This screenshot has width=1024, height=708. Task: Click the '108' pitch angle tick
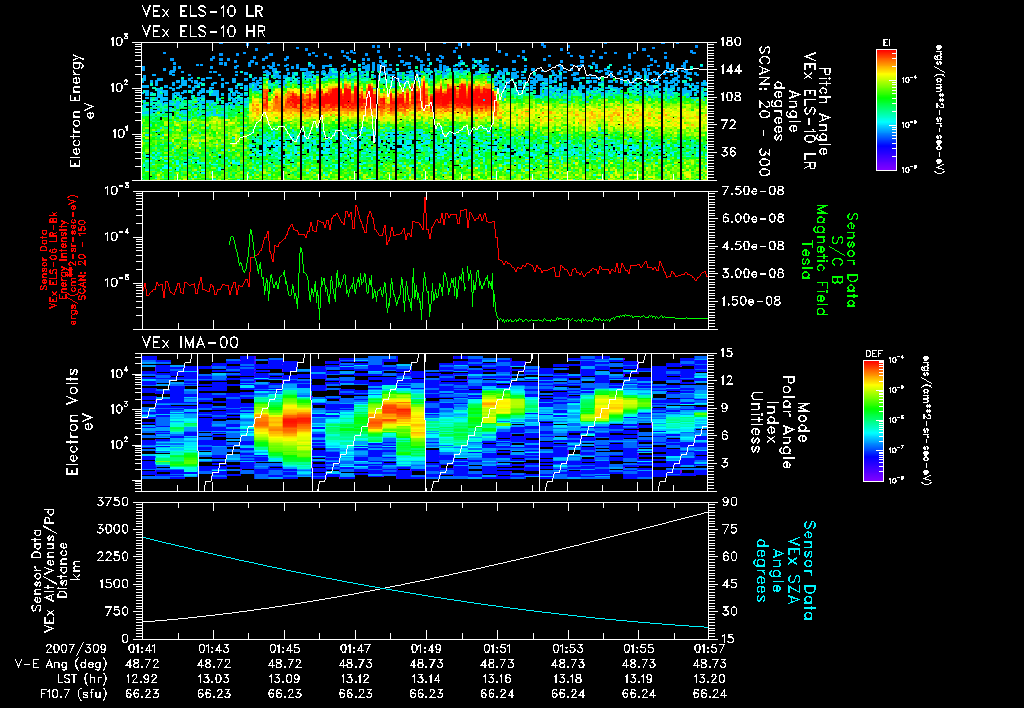coord(730,97)
